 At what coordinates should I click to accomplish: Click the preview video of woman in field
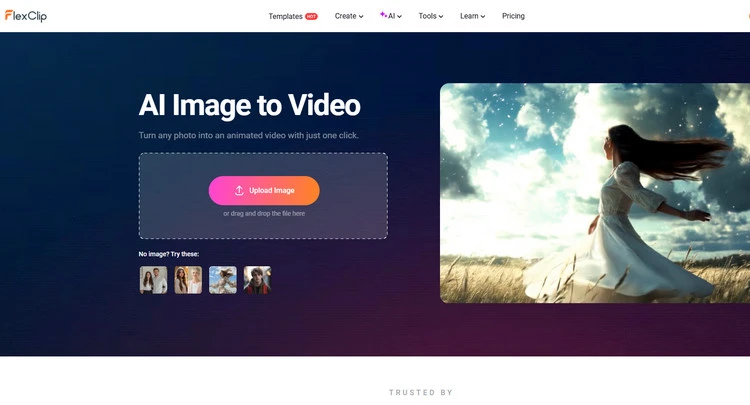(x=595, y=193)
